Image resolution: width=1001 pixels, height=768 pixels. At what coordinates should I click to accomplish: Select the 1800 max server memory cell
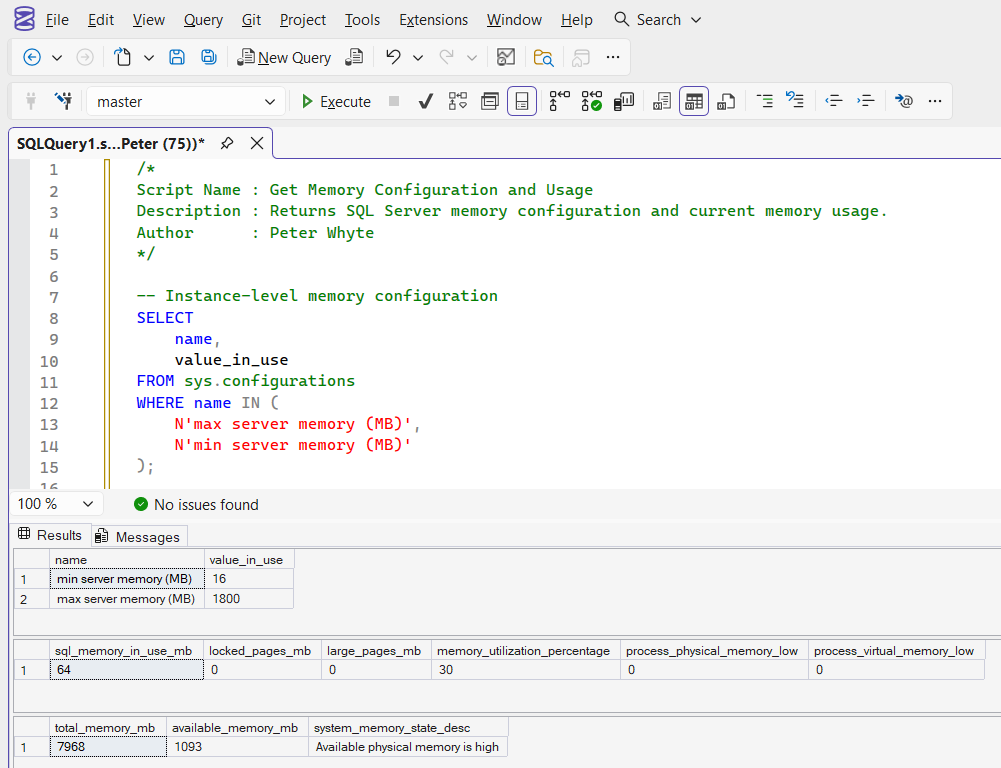248,599
